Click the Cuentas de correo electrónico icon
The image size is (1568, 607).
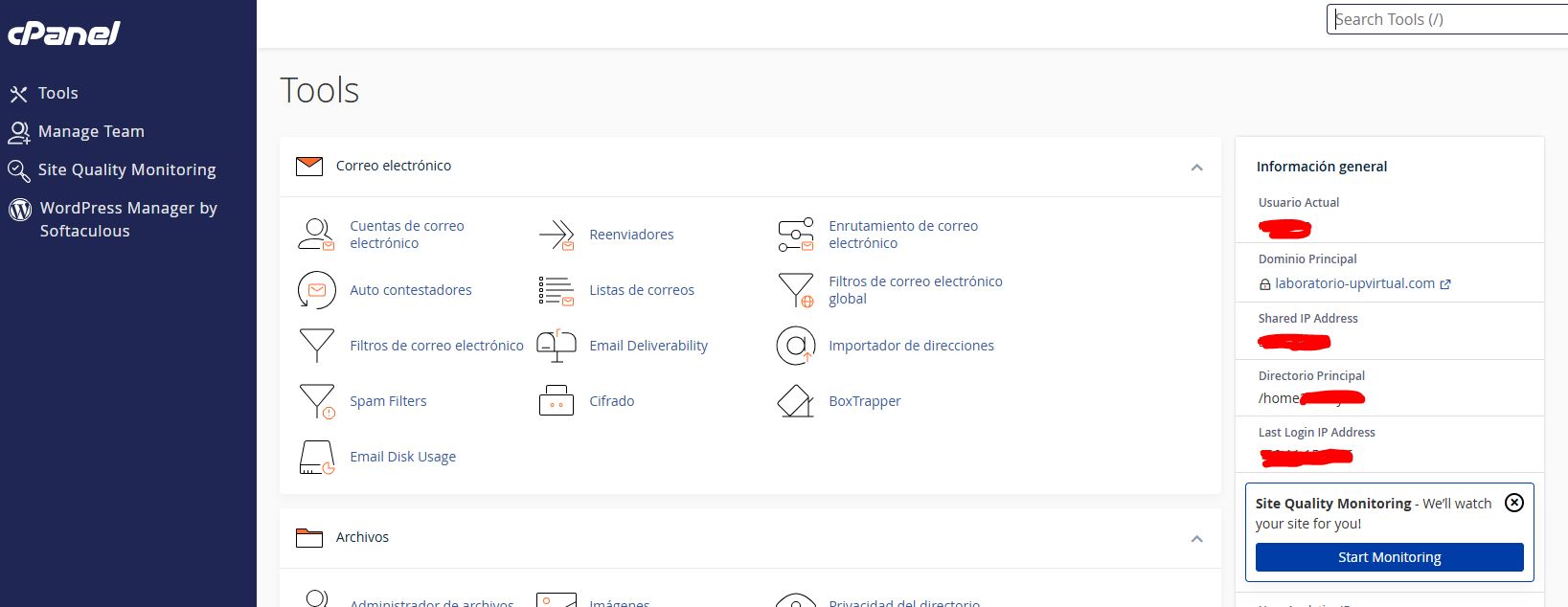pos(316,235)
